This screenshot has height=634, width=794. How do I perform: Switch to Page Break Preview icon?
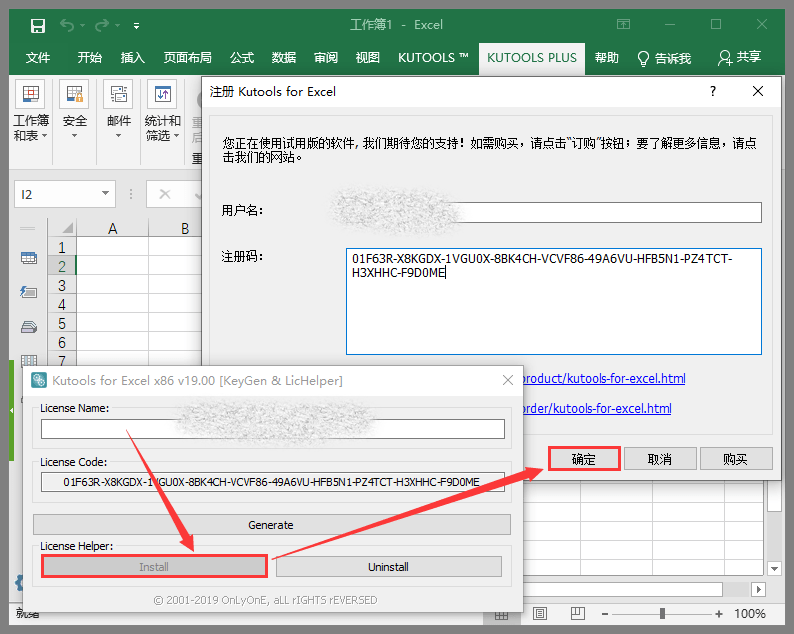point(577,614)
